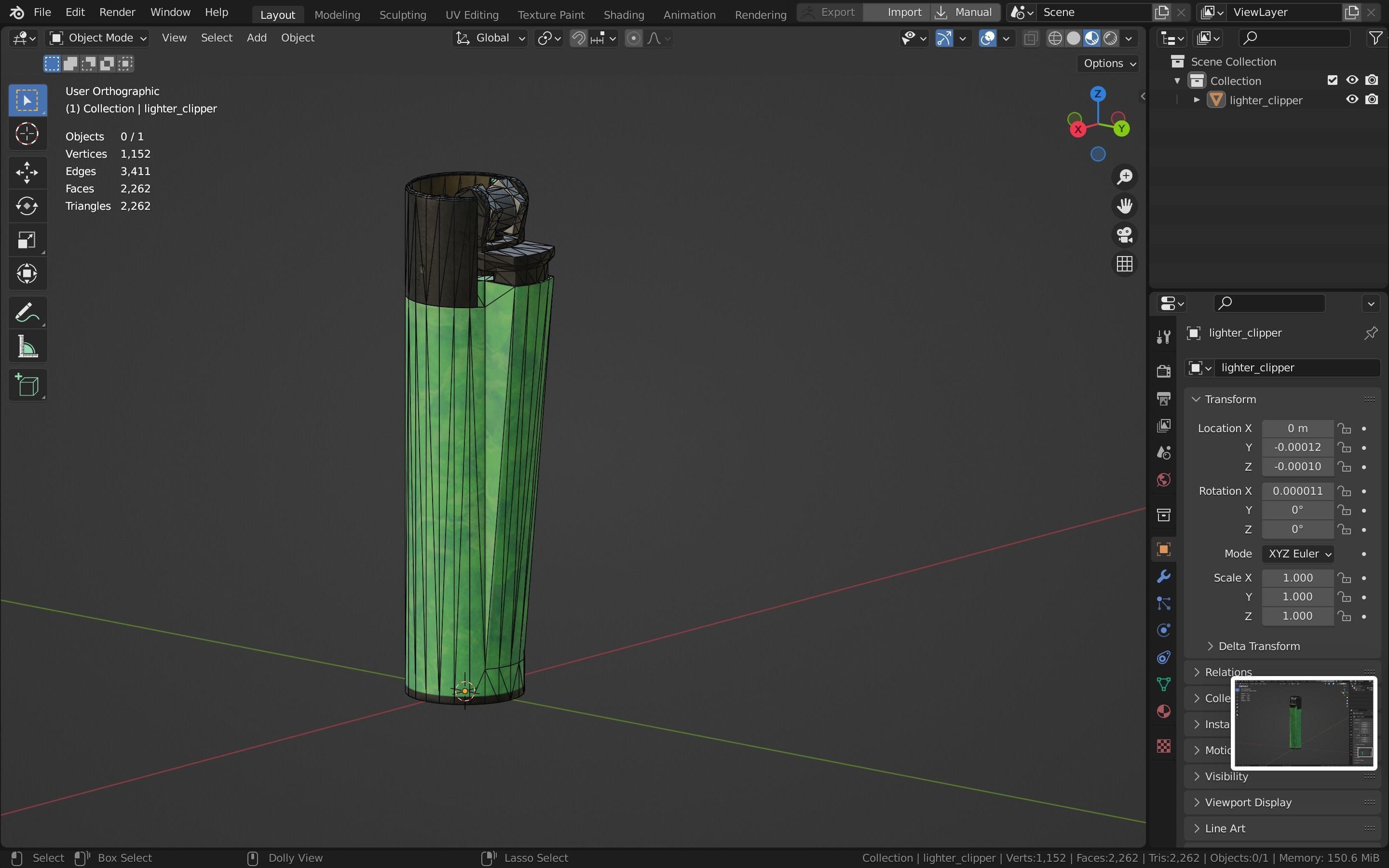Open the Output properties tab
This screenshot has height=868, width=1389.
coord(1163,398)
